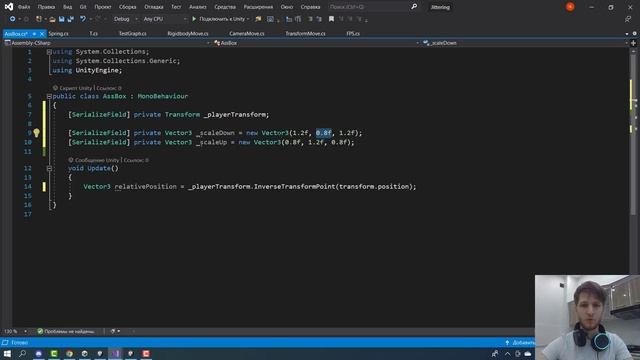
Task: Switch to the TransformMove.cs tab
Action: click(305, 34)
